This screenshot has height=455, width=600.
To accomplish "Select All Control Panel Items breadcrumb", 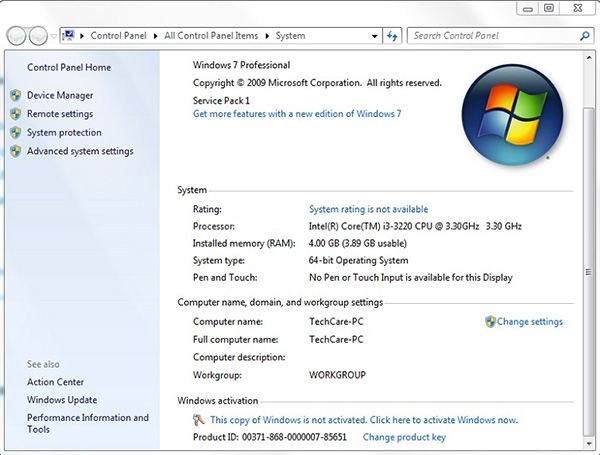I will pyautogui.click(x=210, y=36).
